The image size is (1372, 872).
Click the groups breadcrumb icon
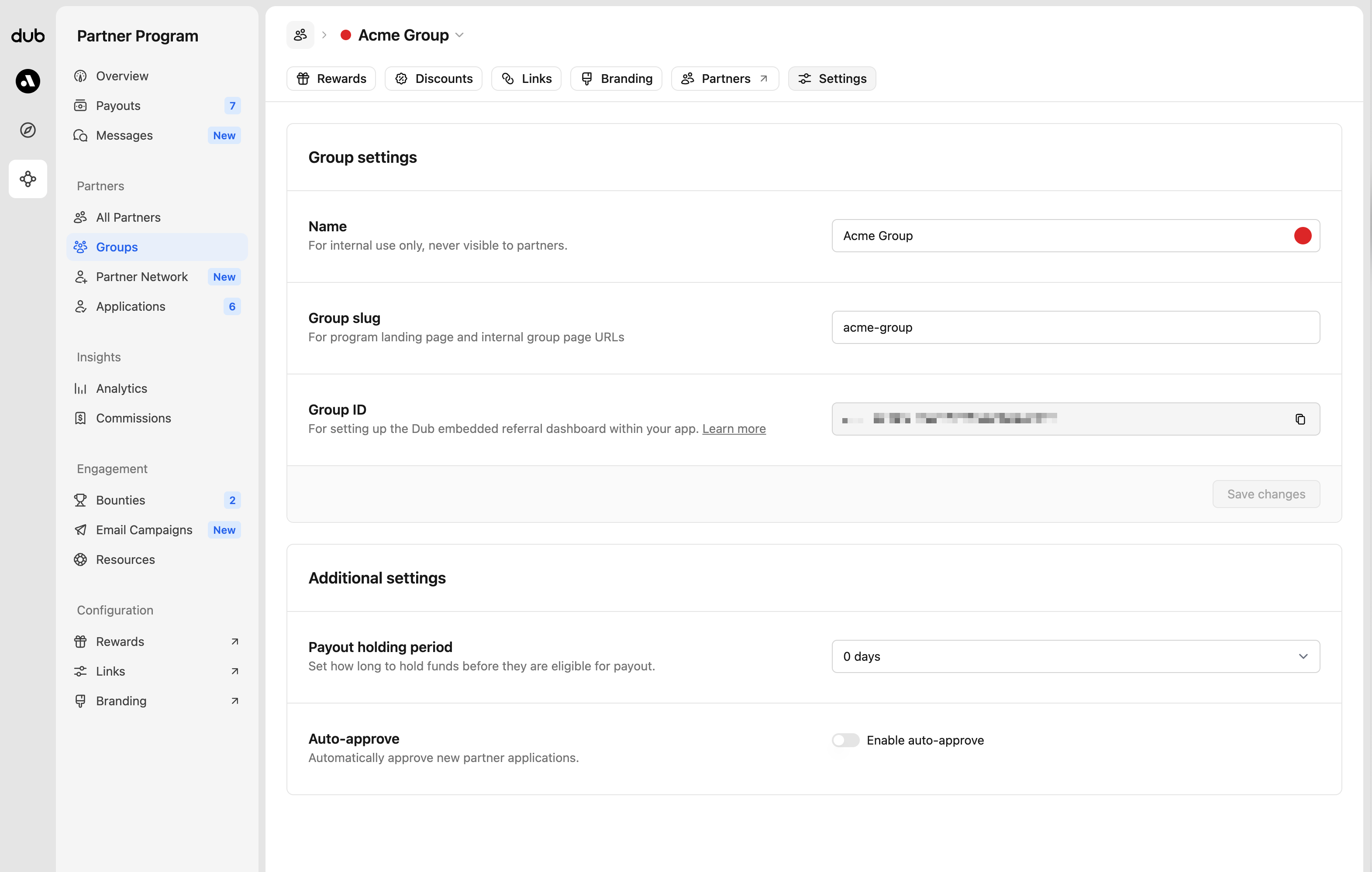(x=300, y=35)
